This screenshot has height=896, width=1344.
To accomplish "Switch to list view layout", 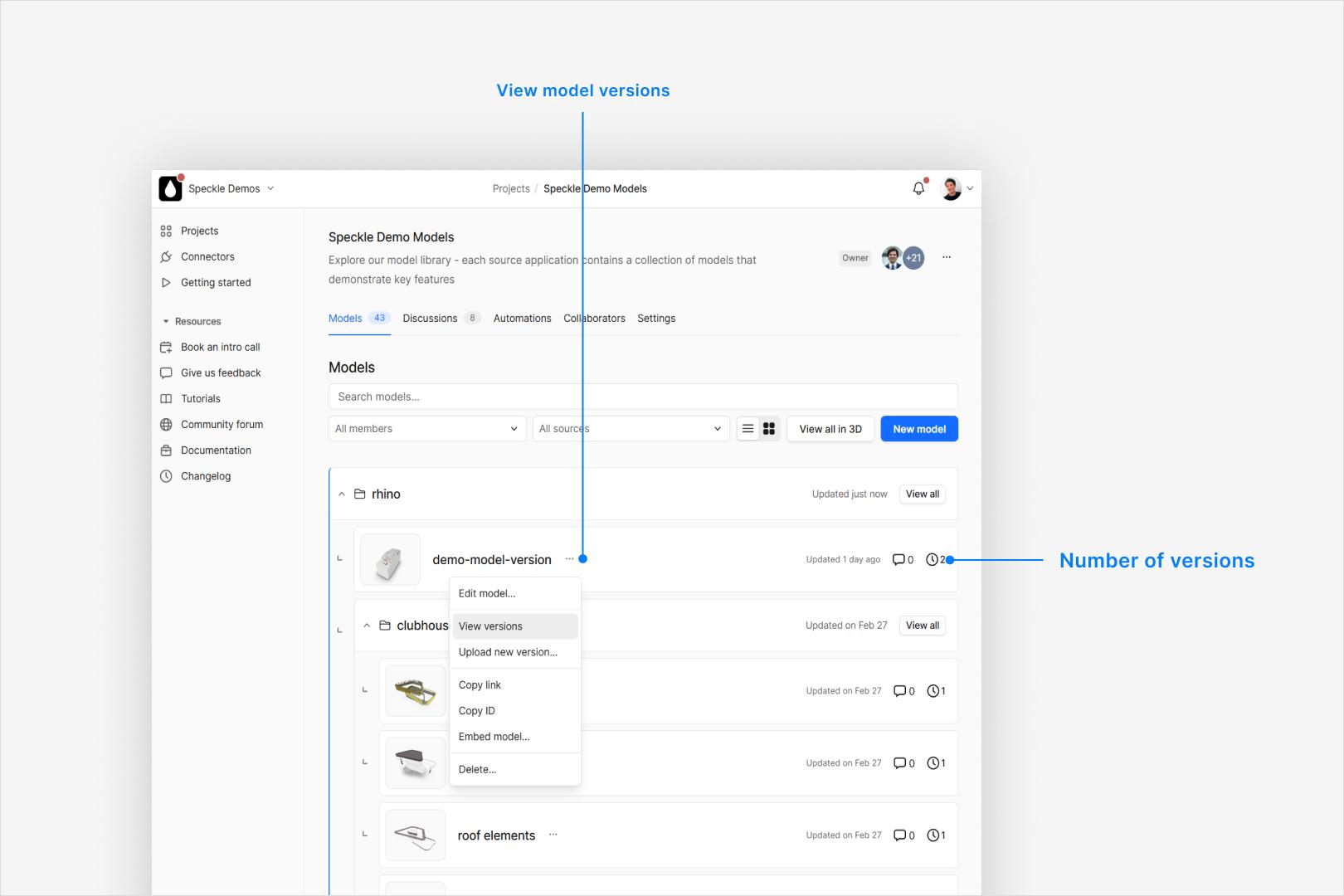I will pyautogui.click(x=747, y=429).
